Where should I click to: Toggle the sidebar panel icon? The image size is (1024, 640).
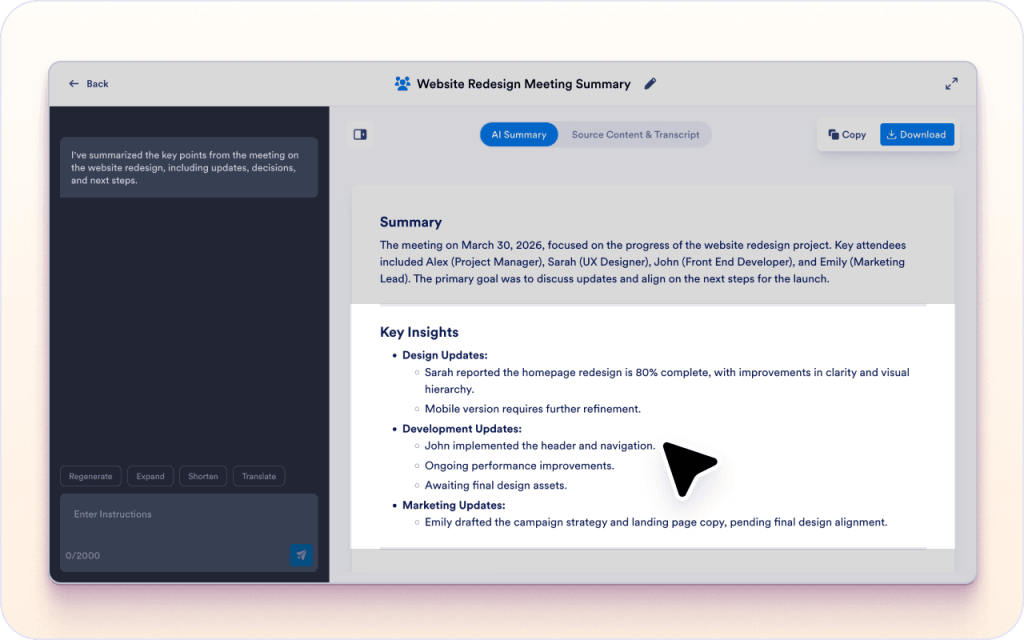(360, 133)
